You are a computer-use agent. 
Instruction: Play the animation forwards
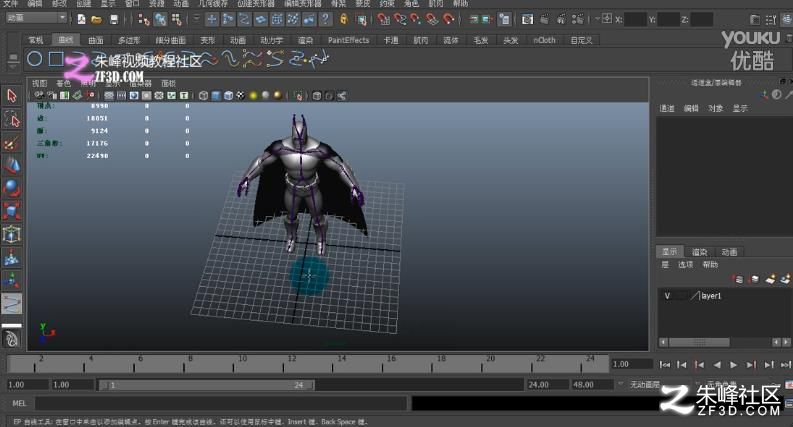(x=733, y=364)
